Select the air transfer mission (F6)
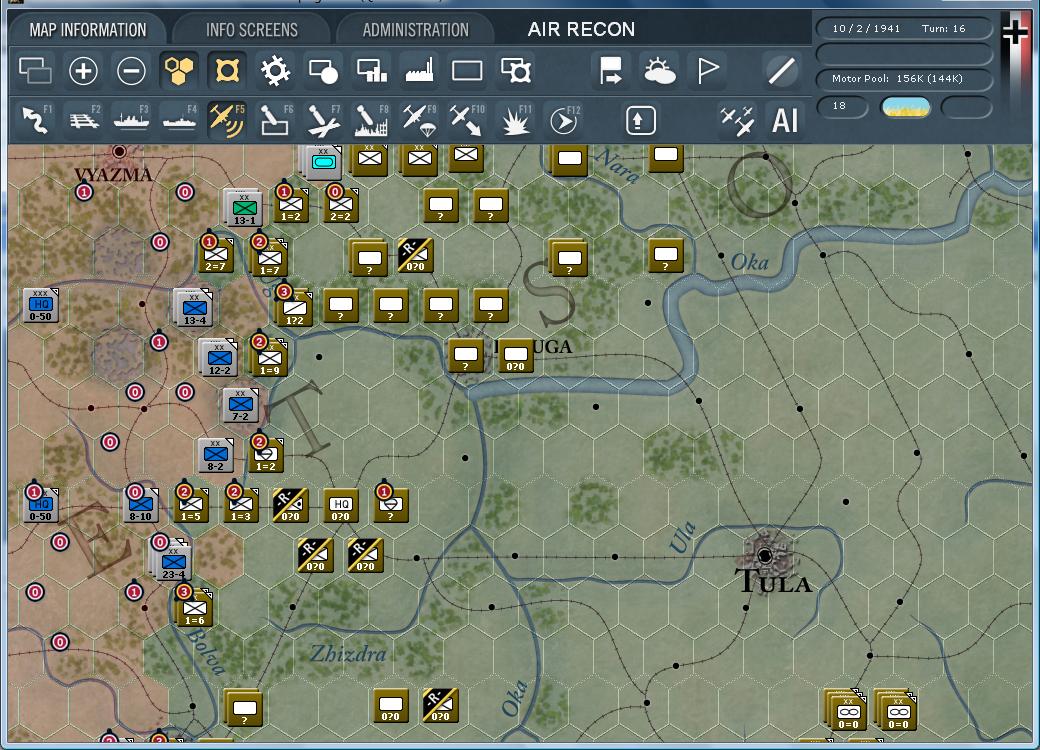 coord(276,120)
